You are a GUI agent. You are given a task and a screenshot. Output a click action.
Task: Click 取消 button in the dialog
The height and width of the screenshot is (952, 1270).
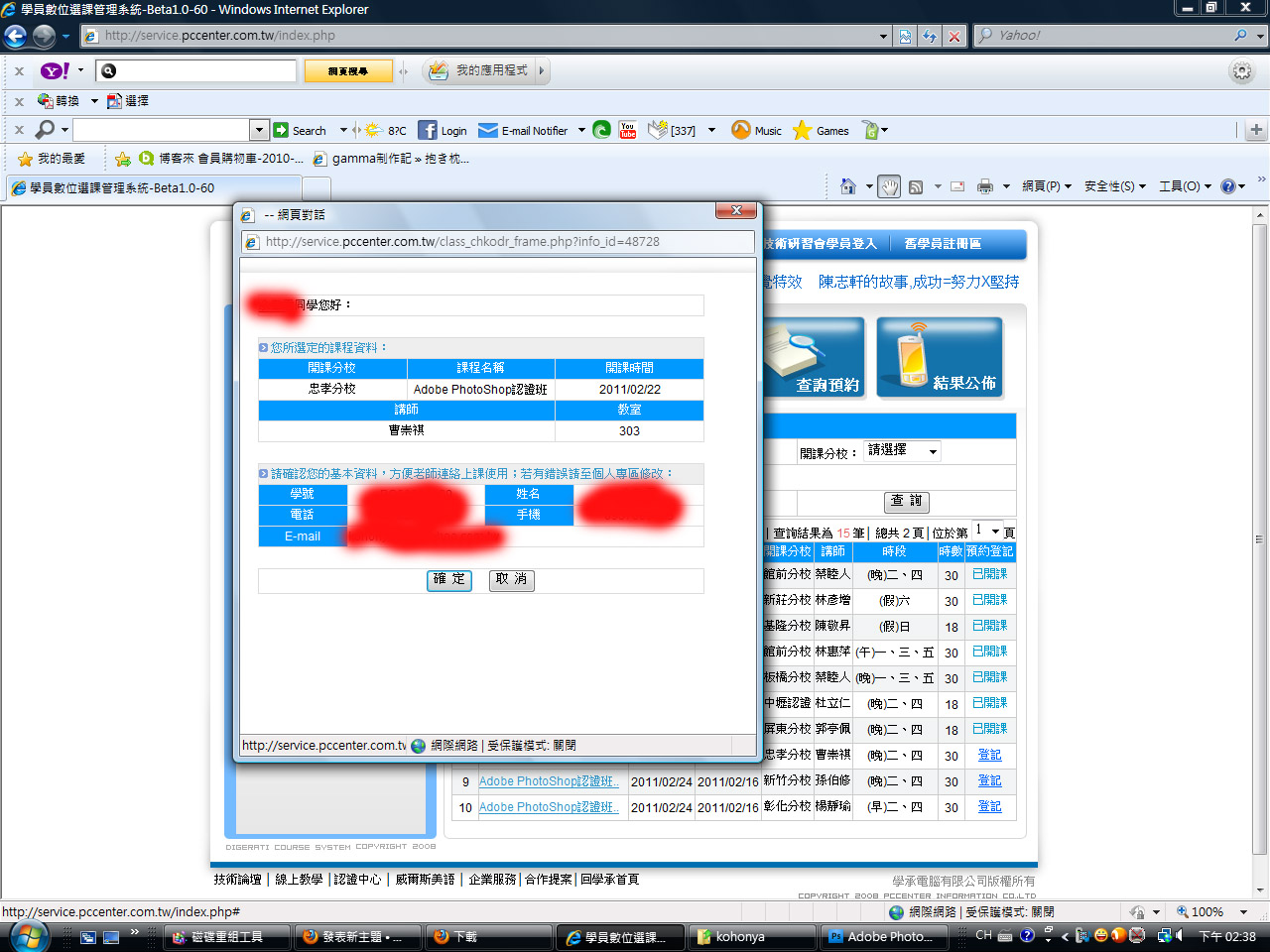512,580
